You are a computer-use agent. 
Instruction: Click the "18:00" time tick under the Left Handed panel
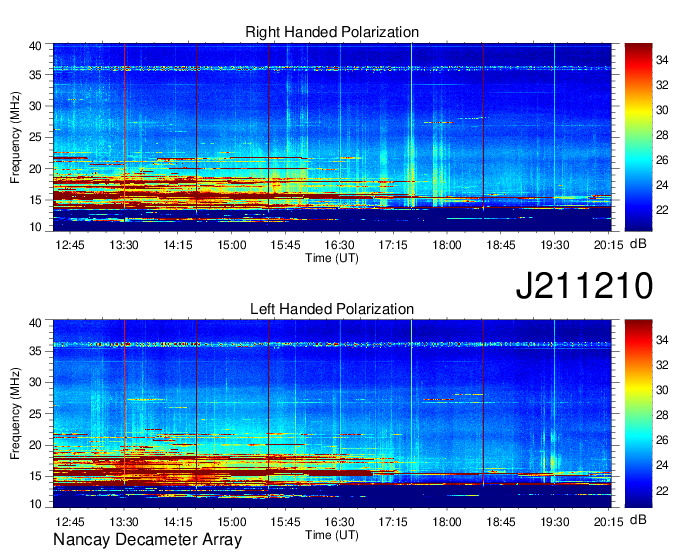[447, 522]
